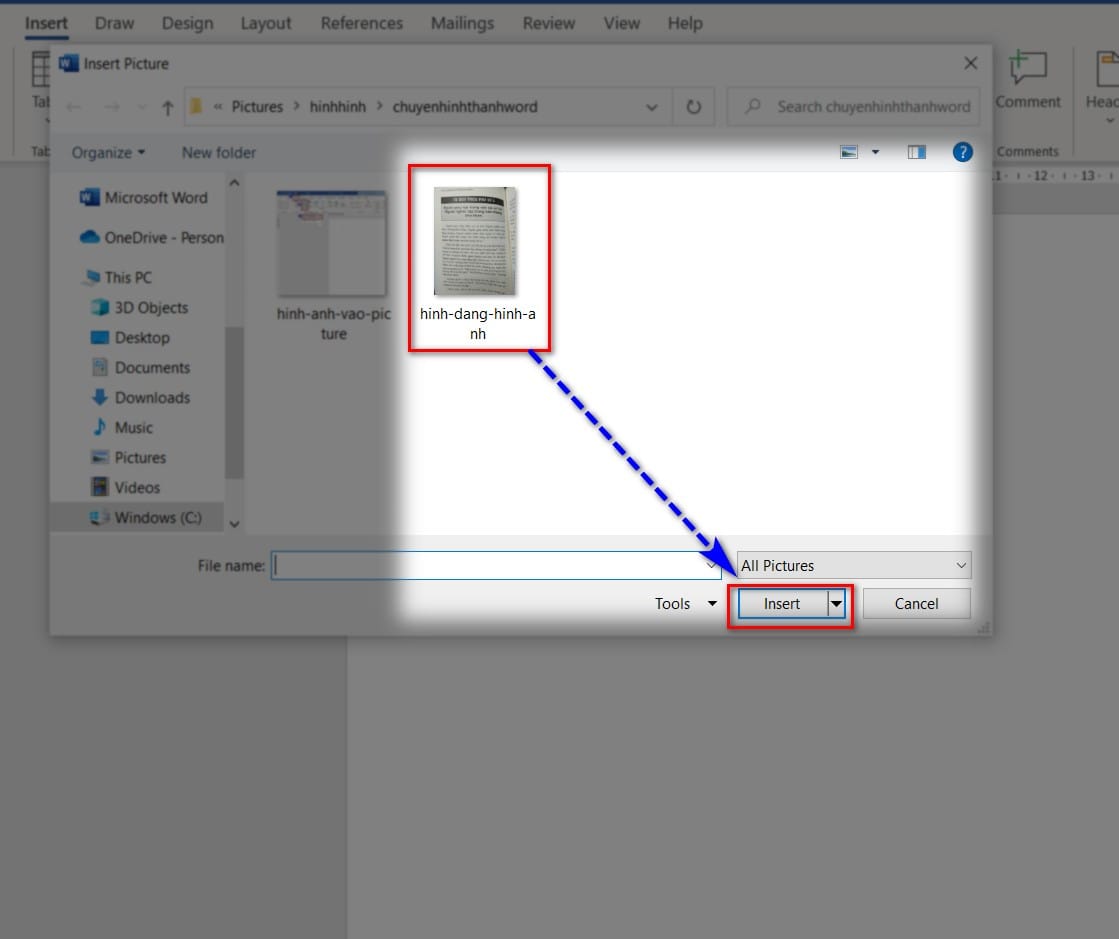Go up one folder level arrow
This screenshot has height=939, width=1119.
point(168,108)
